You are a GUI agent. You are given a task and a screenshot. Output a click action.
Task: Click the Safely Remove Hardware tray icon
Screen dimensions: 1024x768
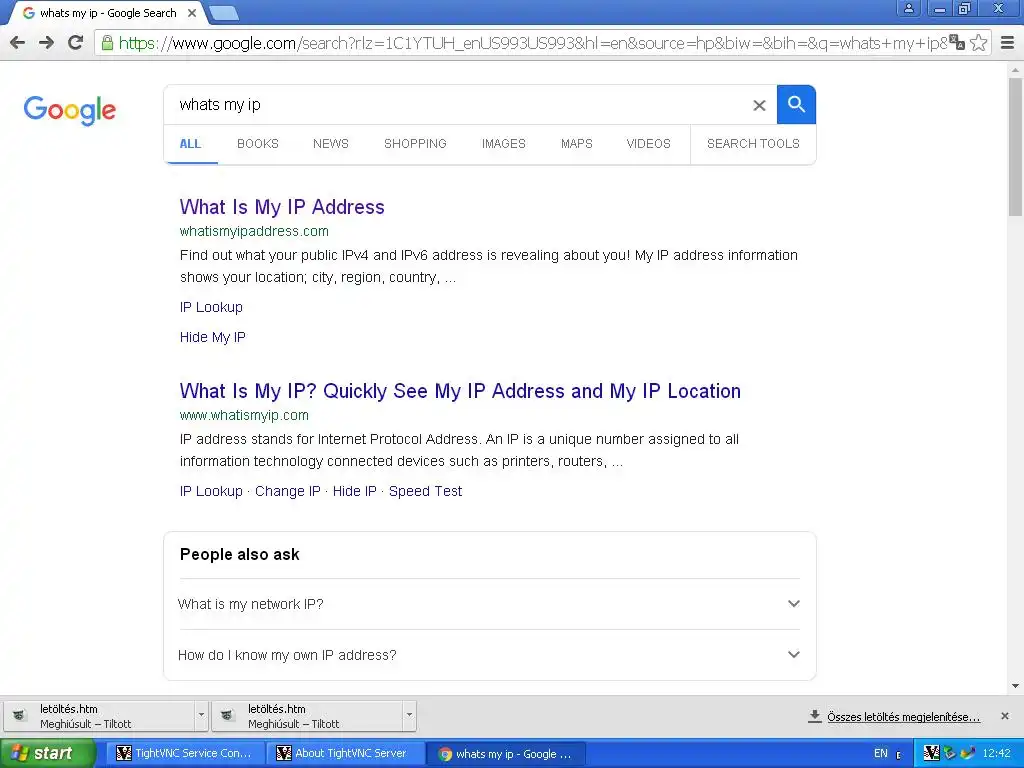click(x=950, y=753)
